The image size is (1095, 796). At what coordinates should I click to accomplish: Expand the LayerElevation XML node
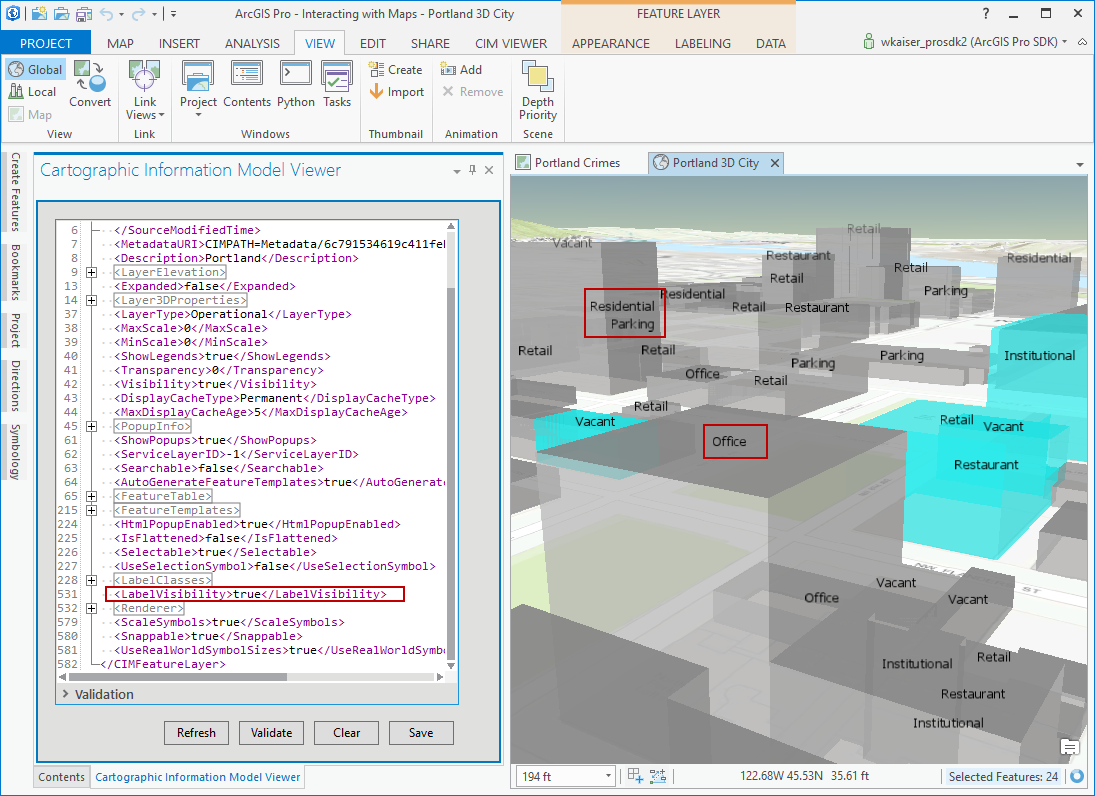pos(91,272)
